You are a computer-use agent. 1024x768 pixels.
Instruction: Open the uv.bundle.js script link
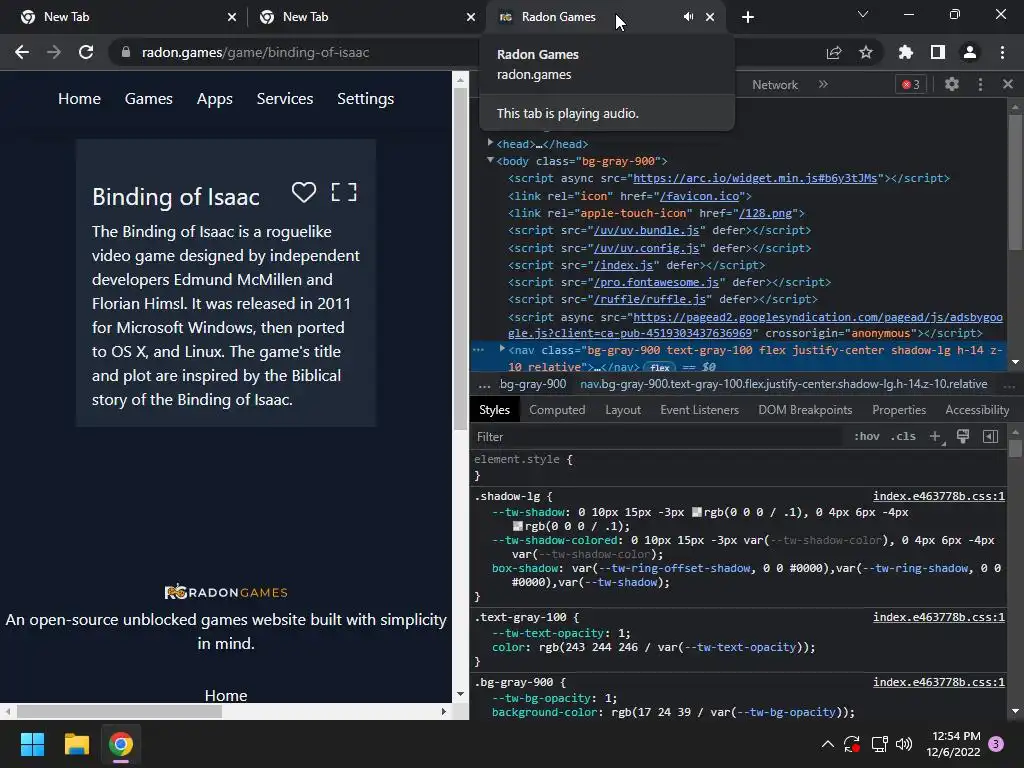tap(647, 231)
